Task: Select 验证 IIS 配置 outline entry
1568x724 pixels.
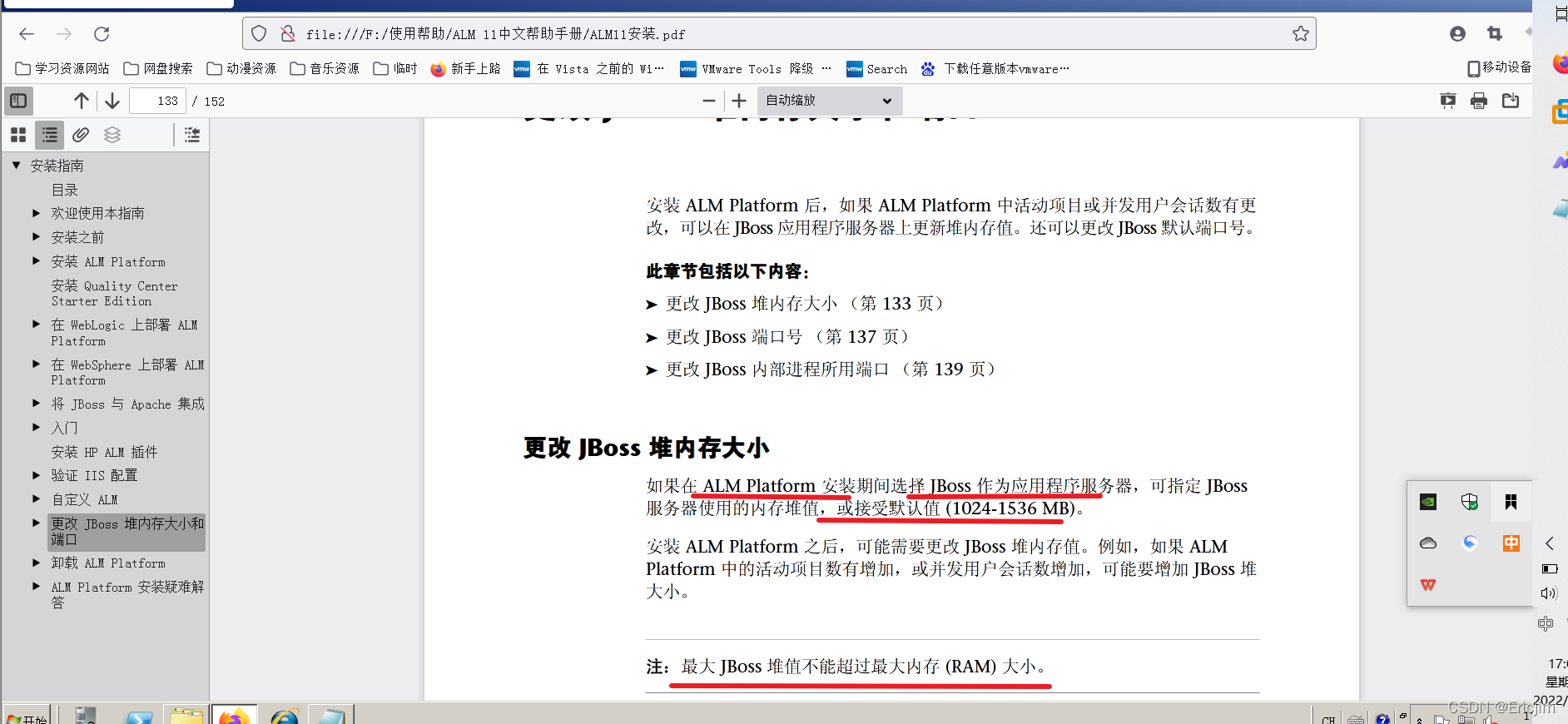Action: coord(94,475)
